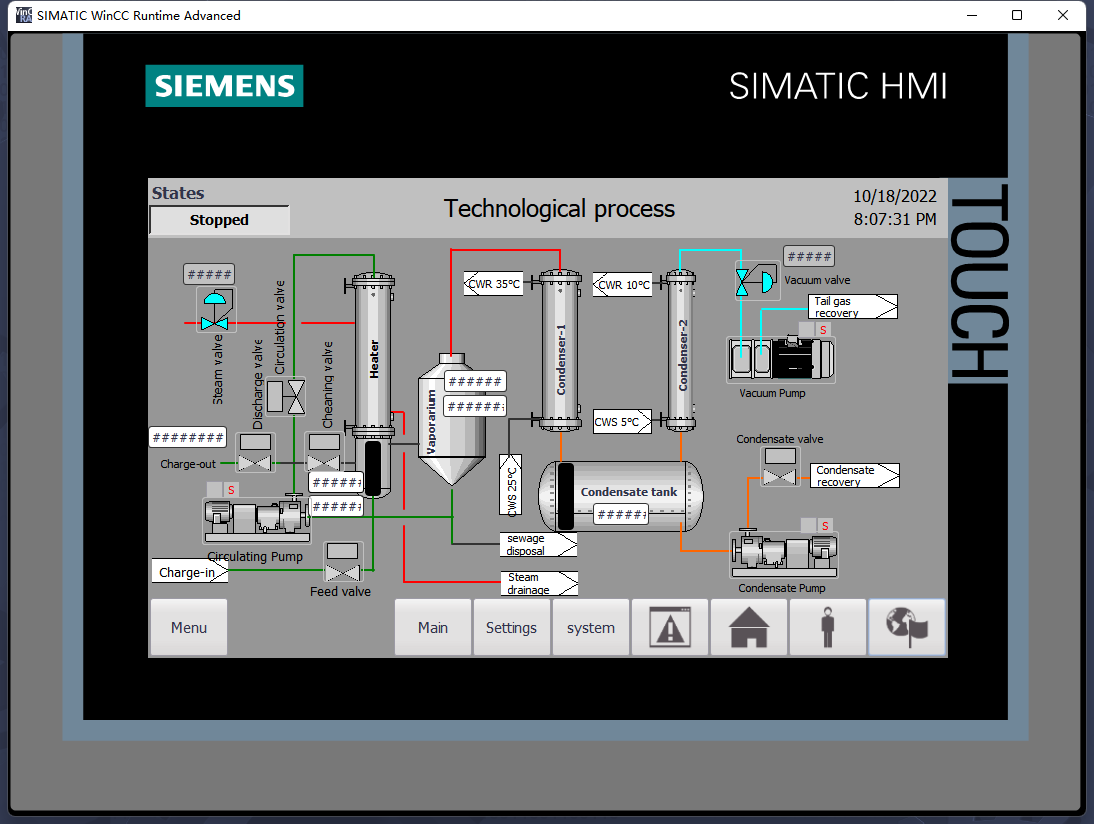1094x824 pixels.
Task: Click the Siemens logo
Action: click(x=225, y=86)
